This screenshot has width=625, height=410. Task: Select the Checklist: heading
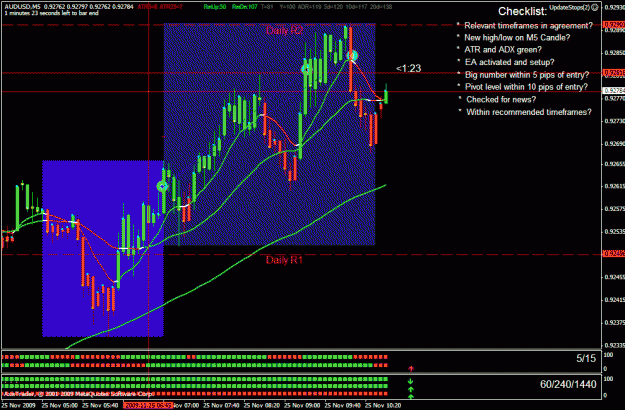click(523, 12)
